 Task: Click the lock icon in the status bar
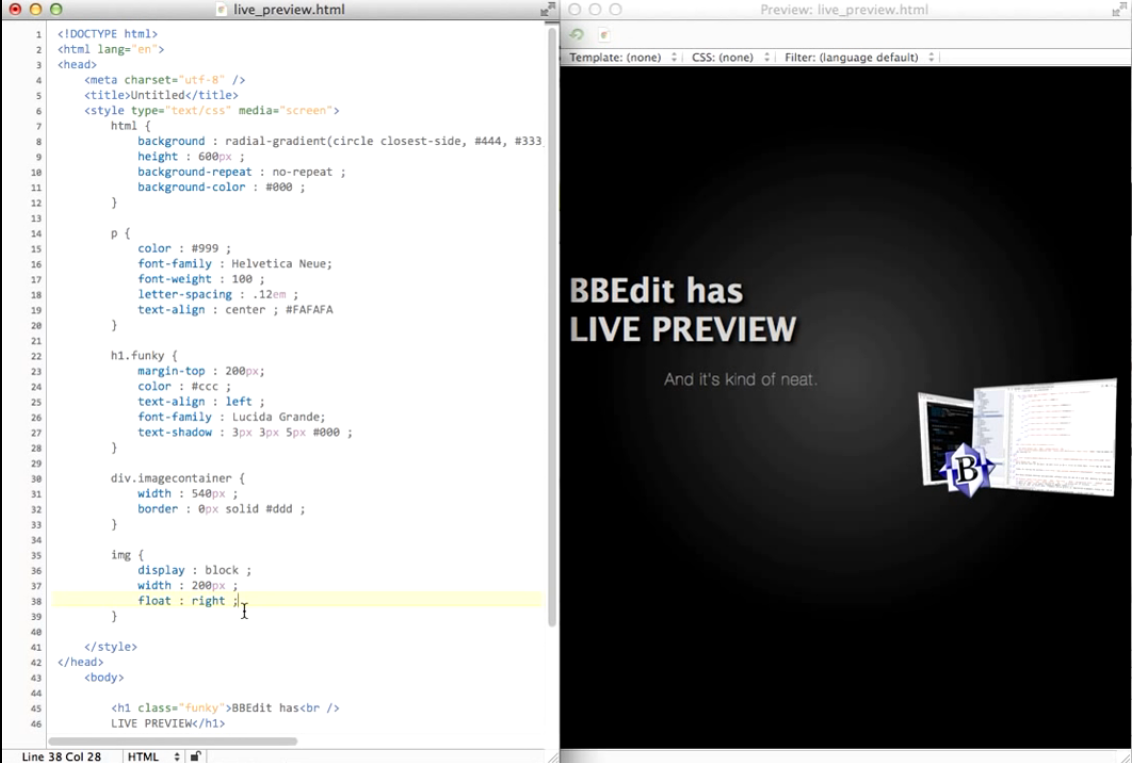[197, 756]
